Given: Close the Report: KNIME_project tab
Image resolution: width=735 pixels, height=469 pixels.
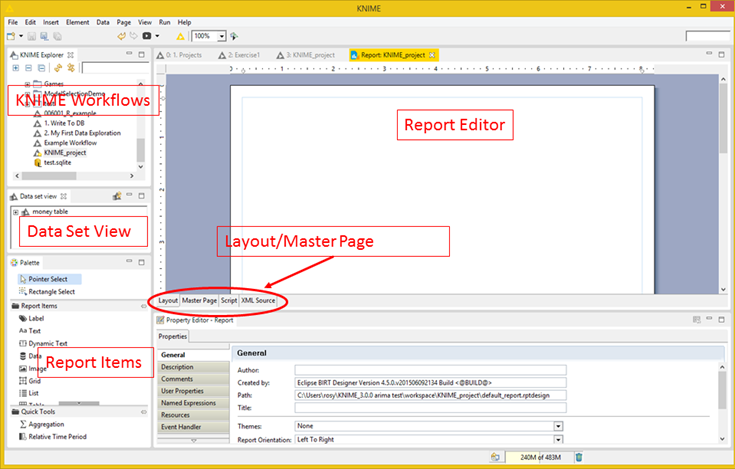Looking at the screenshot, I should click(432, 55).
